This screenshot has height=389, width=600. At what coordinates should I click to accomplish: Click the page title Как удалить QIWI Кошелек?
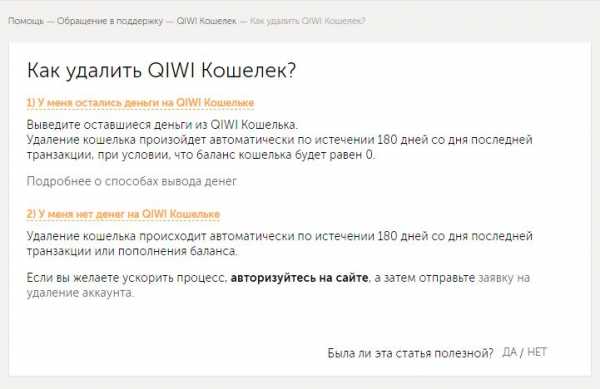point(161,70)
